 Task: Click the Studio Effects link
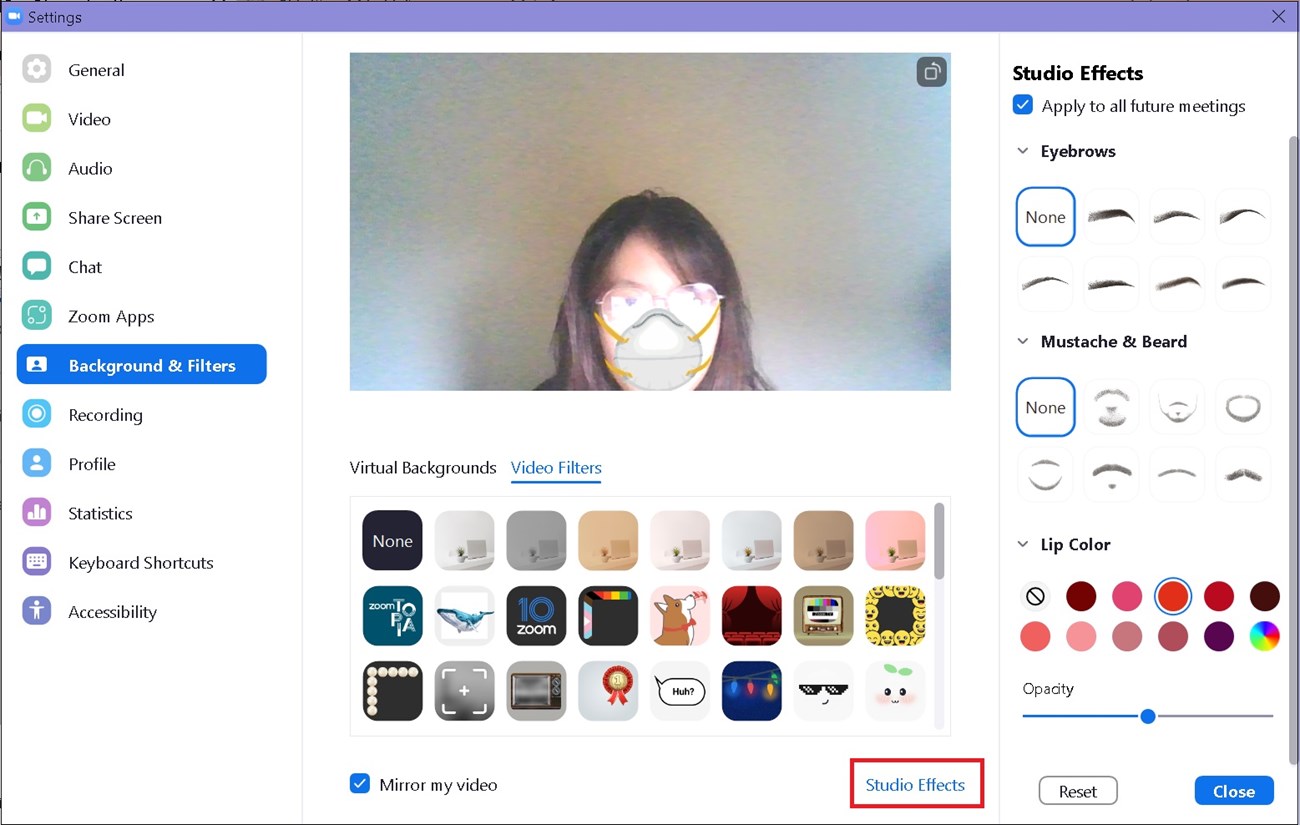click(x=915, y=785)
